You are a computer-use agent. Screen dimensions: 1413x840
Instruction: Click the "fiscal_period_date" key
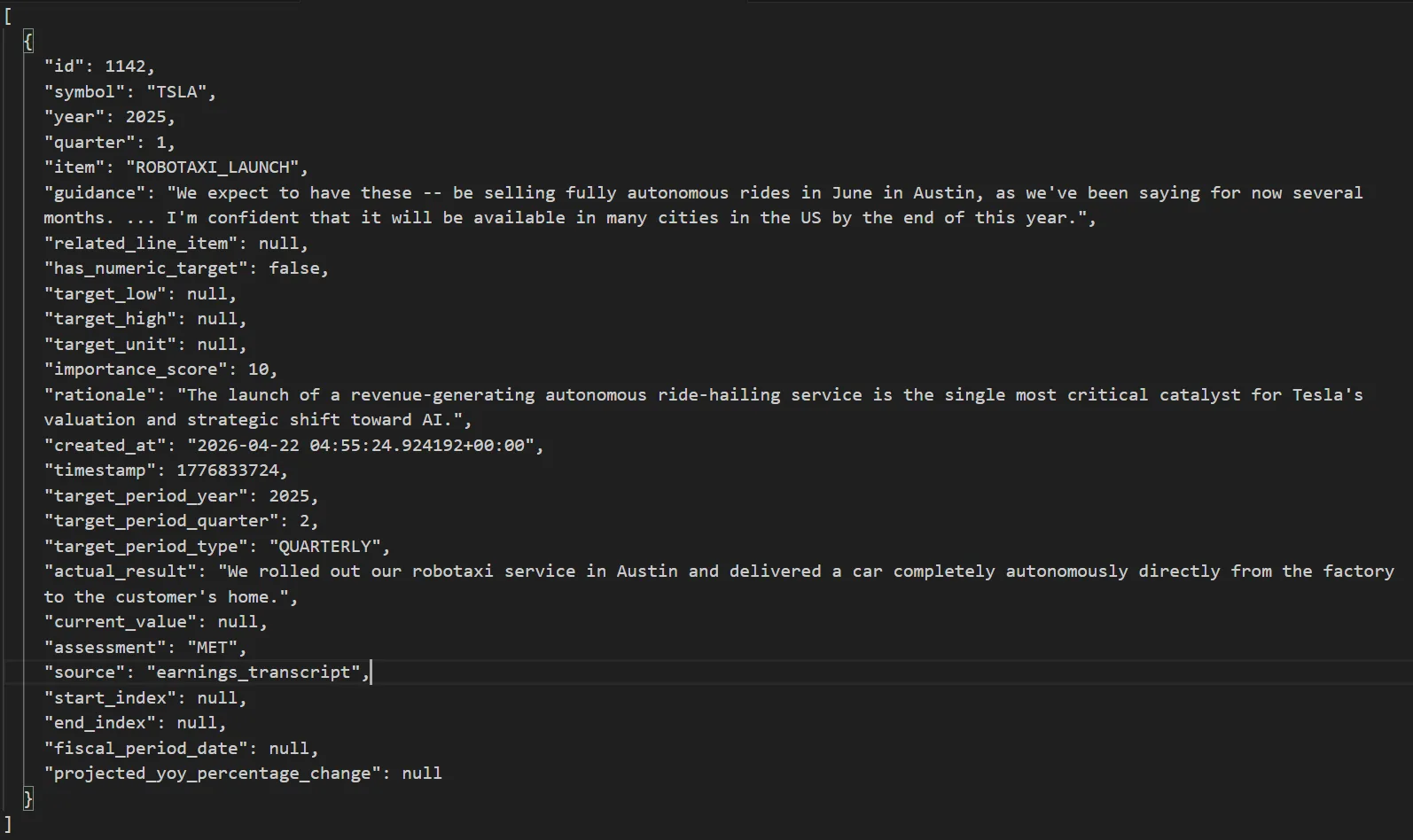click(x=146, y=749)
